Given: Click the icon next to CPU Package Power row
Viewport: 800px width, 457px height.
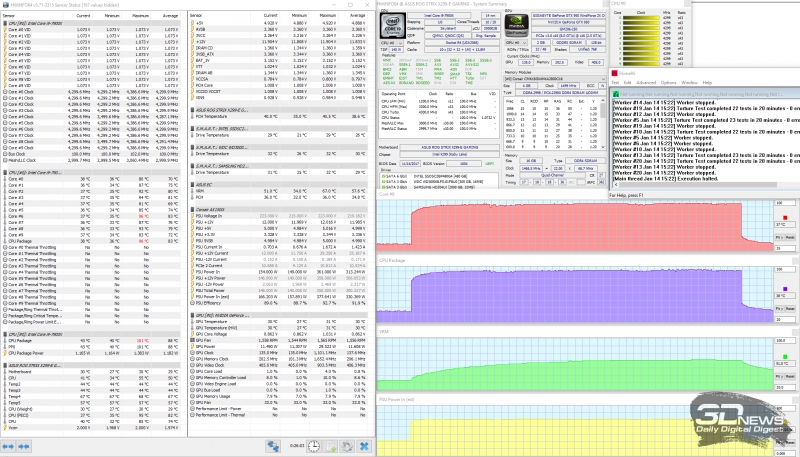Looking at the screenshot, I should (x=5, y=353).
